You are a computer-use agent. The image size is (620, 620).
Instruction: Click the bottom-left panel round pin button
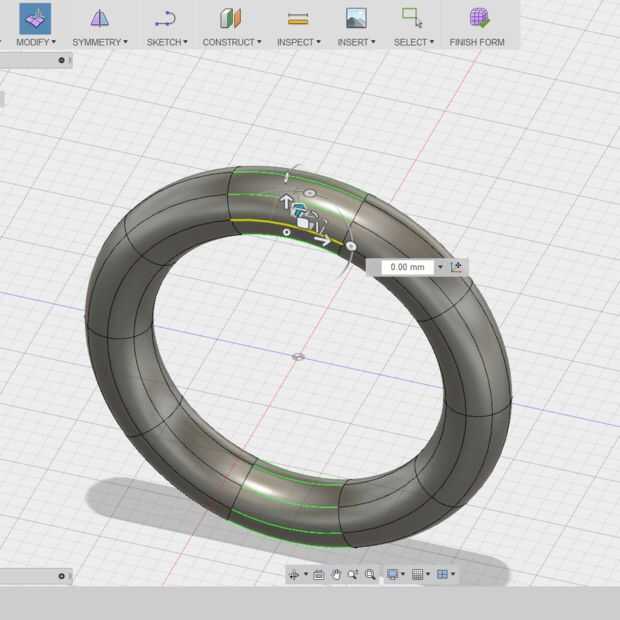click(61, 576)
